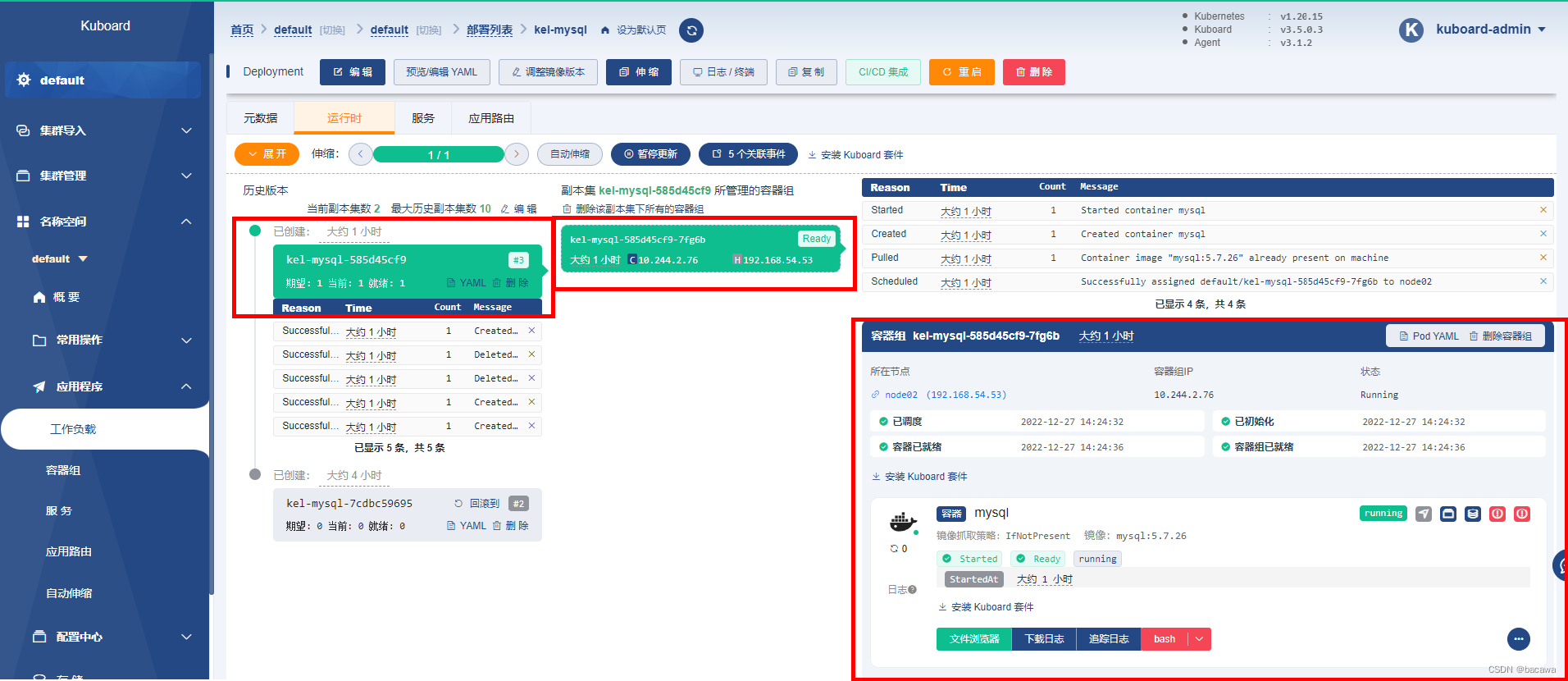This screenshot has width=1568, height=681.
Task: Click 伸缩 scale button in toolbar
Action: pyautogui.click(x=638, y=72)
